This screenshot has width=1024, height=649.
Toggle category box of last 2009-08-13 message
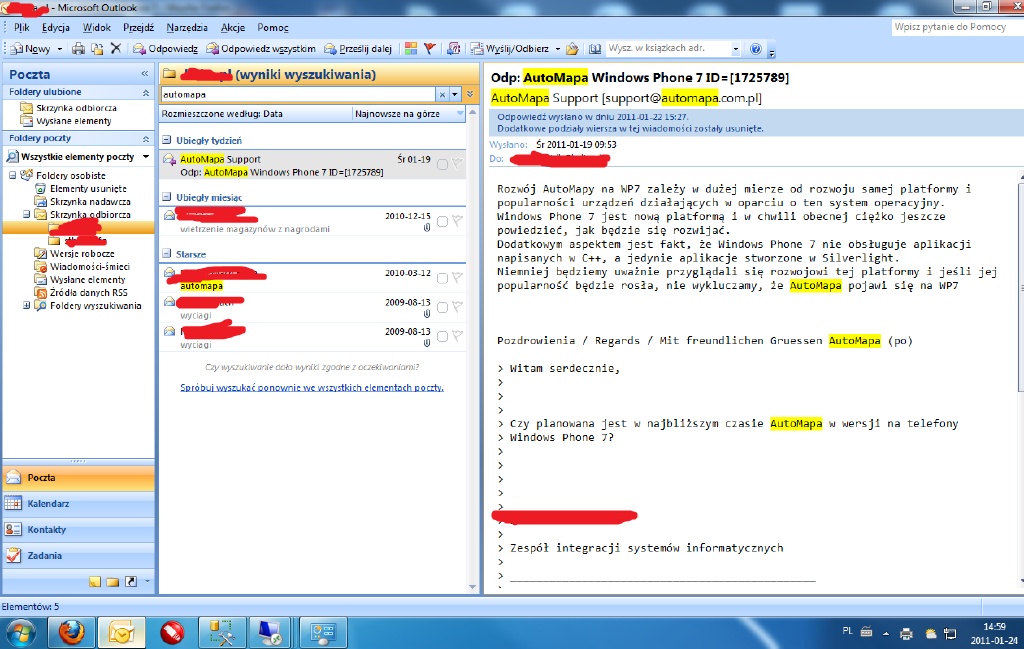pyautogui.click(x=442, y=336)
